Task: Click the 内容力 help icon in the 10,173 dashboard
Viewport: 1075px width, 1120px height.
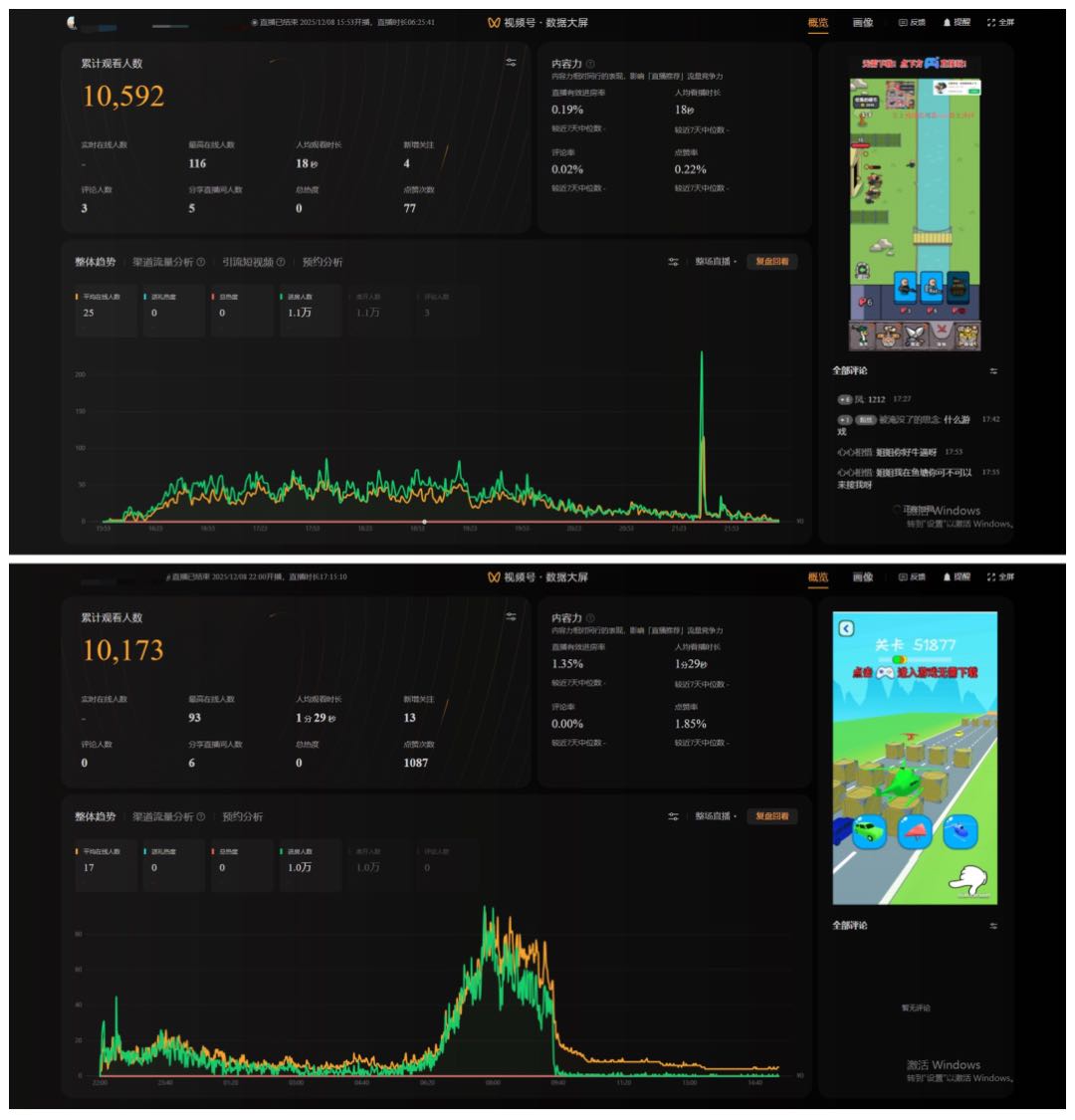Action: click(x=590, y=618)
